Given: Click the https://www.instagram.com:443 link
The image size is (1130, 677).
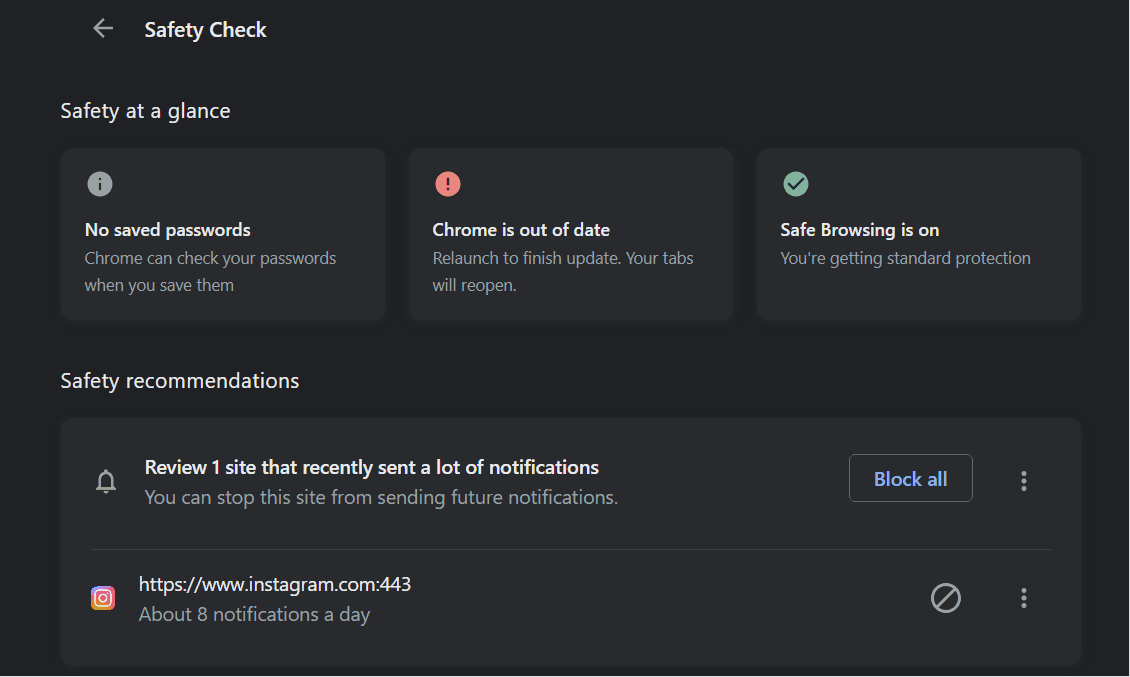Looking at the screenshot, I should tap(275, 584).
